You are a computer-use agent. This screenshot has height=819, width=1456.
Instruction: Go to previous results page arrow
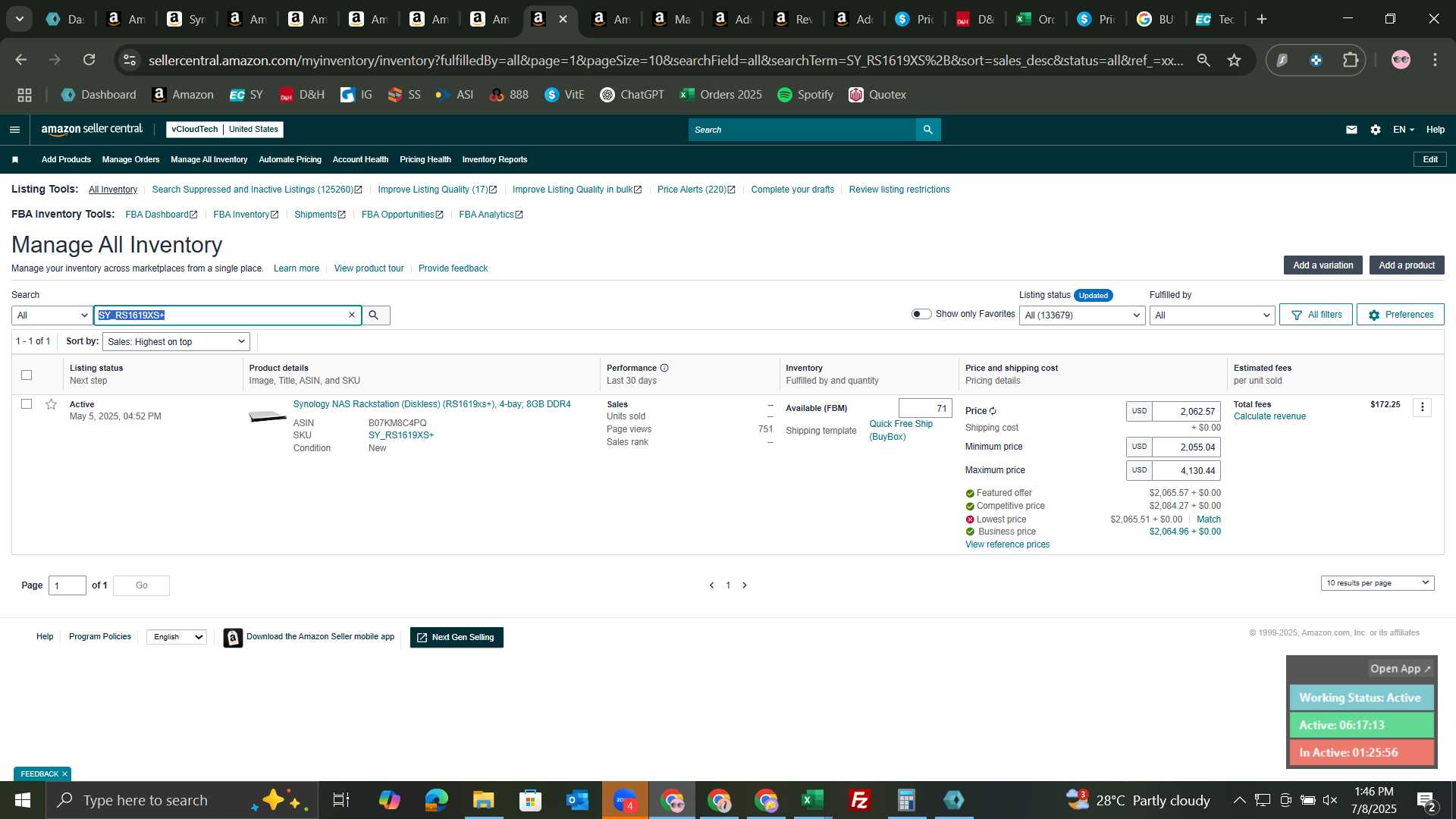[x=711, y=585]
